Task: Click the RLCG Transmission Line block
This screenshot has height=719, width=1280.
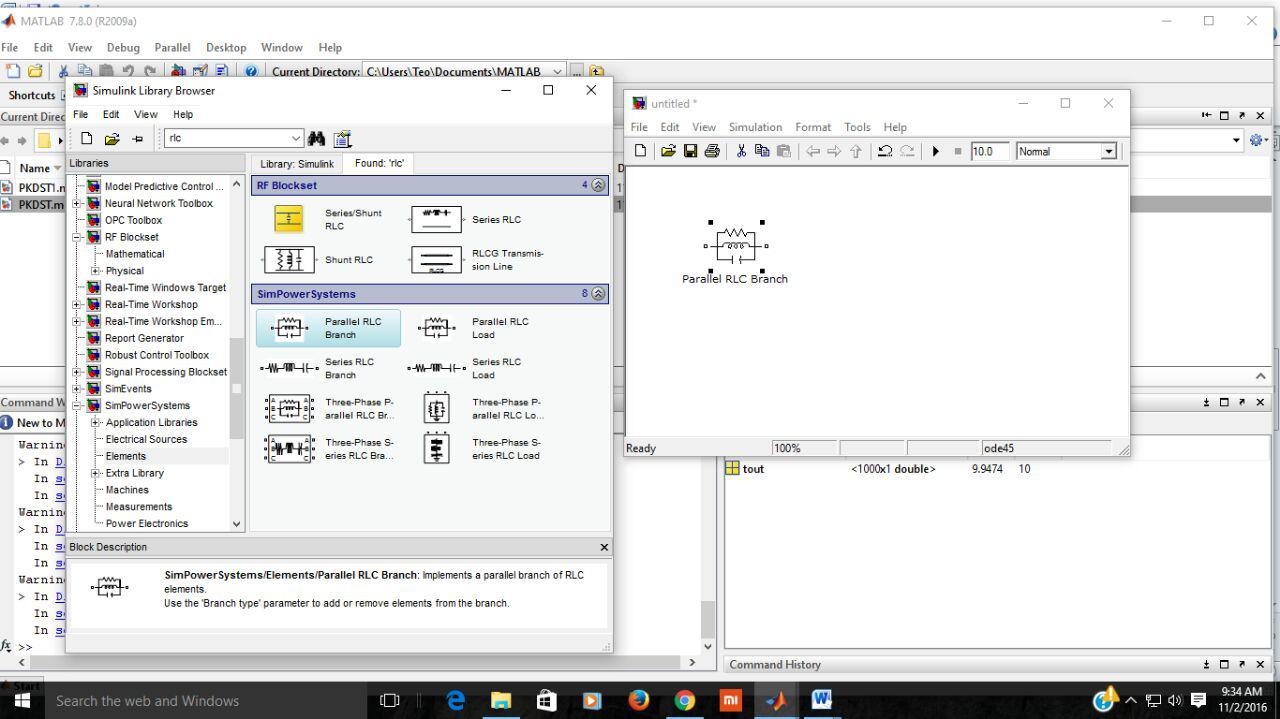Action: (436, 259)
